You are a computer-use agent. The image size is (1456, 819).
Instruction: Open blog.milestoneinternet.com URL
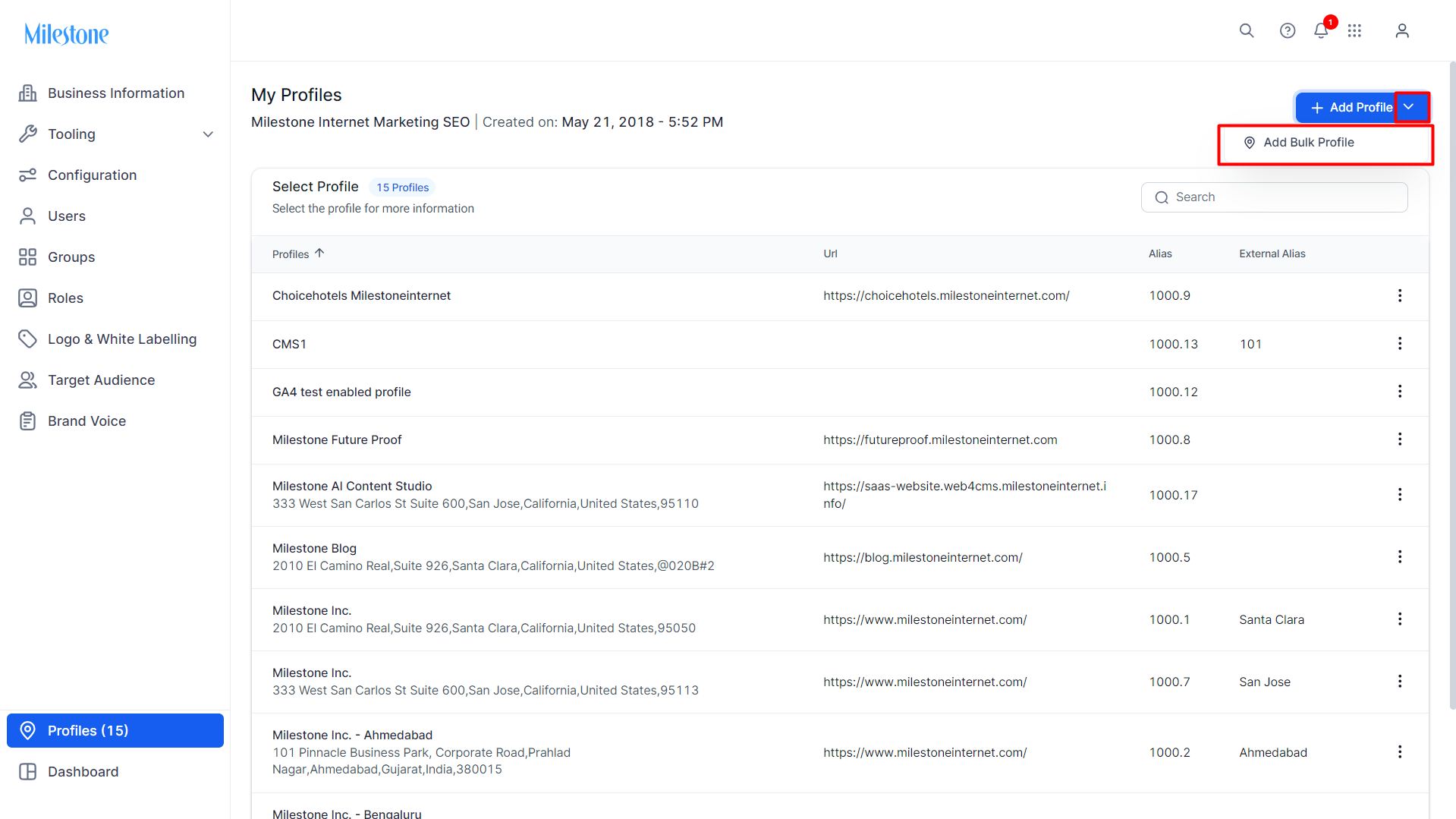[x=923, y=557]
